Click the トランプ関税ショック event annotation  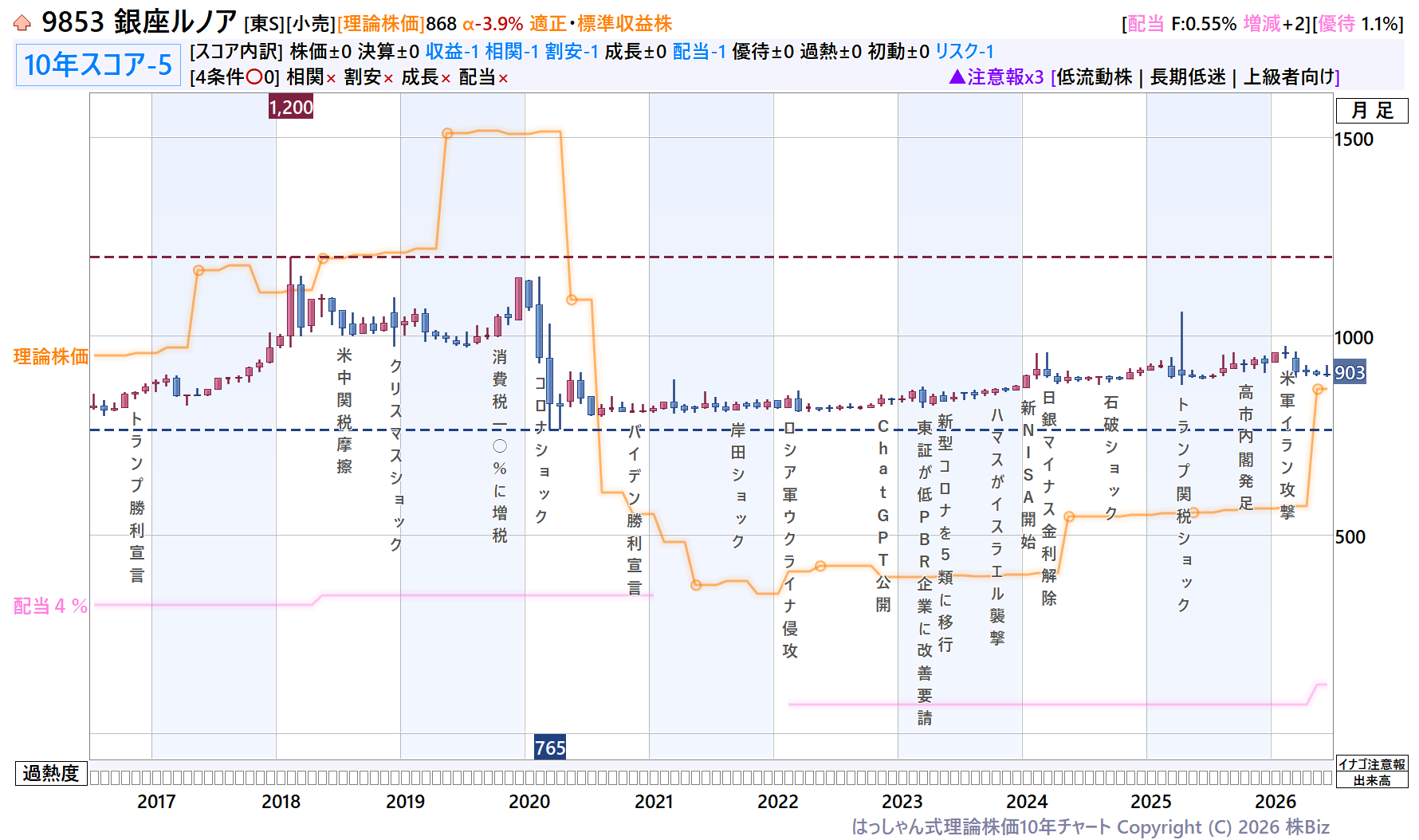click(1184, 505)
